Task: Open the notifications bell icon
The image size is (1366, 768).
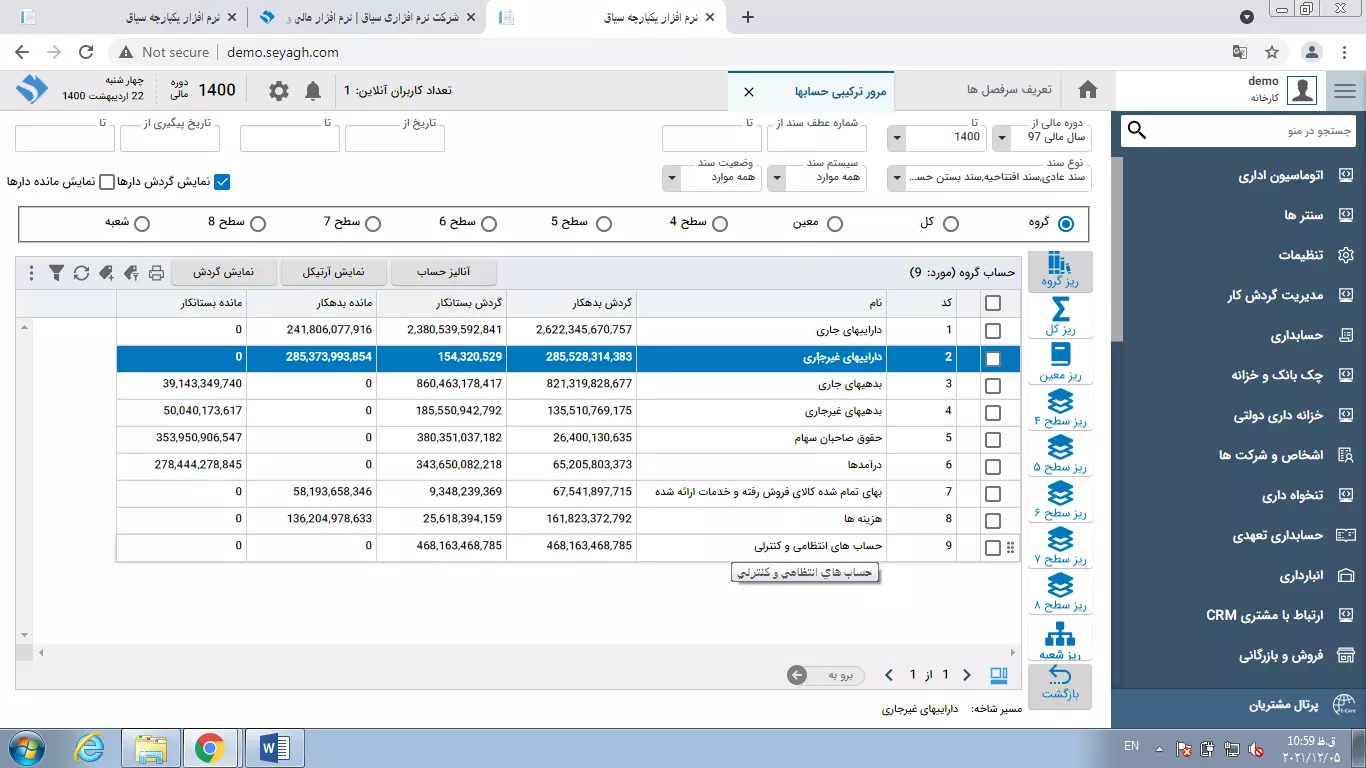Action: tap(313, 91)
